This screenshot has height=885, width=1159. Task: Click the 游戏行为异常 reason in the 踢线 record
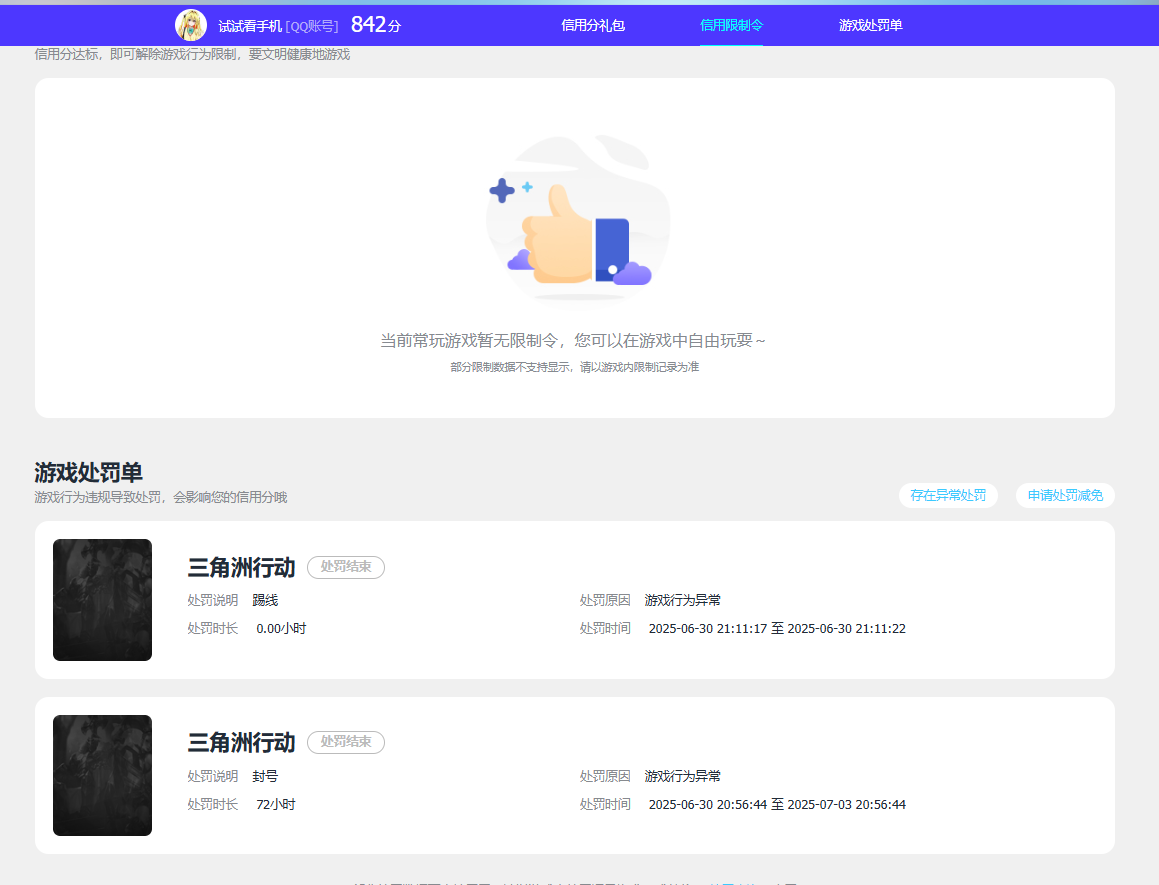pyautogui.click(x=682, y=600)
